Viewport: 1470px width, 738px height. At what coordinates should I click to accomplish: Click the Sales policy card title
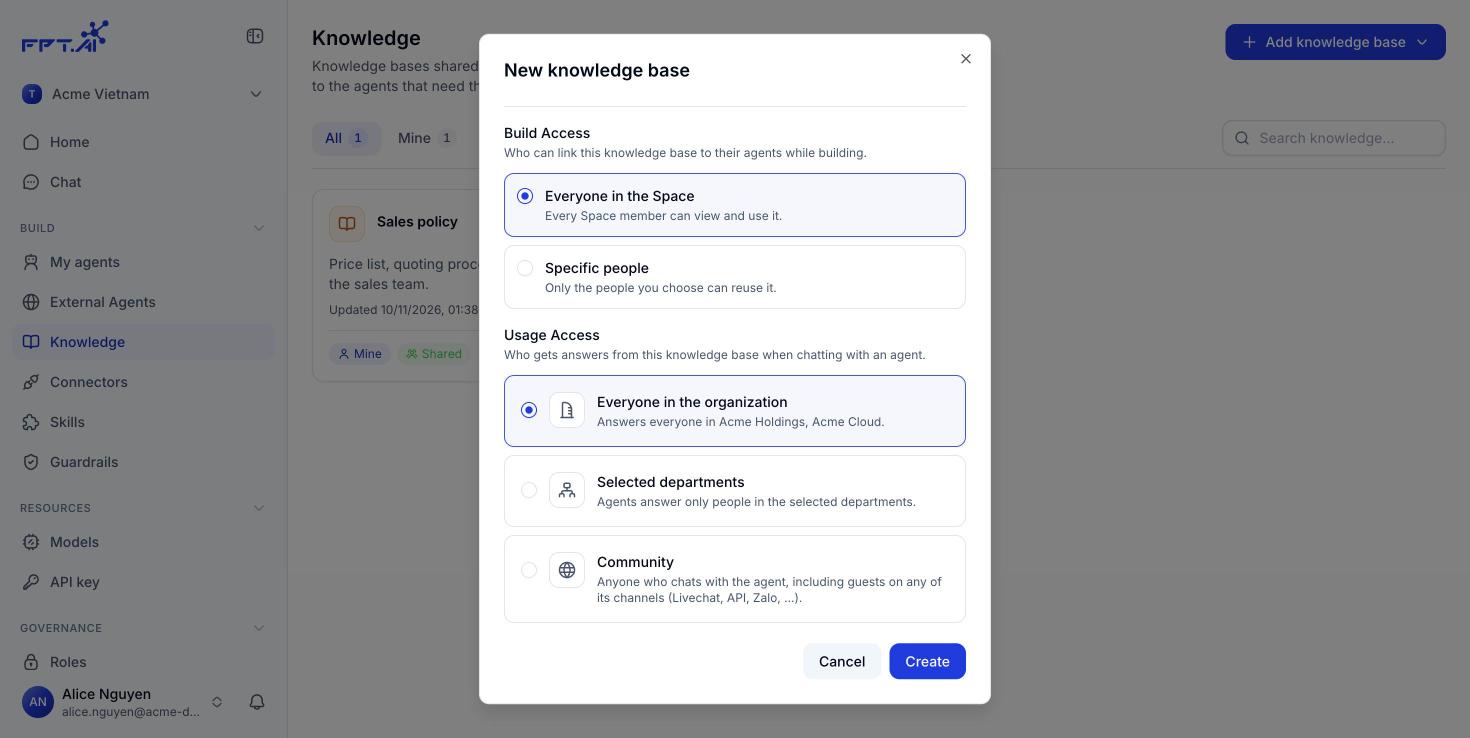[x=417, y=222]
